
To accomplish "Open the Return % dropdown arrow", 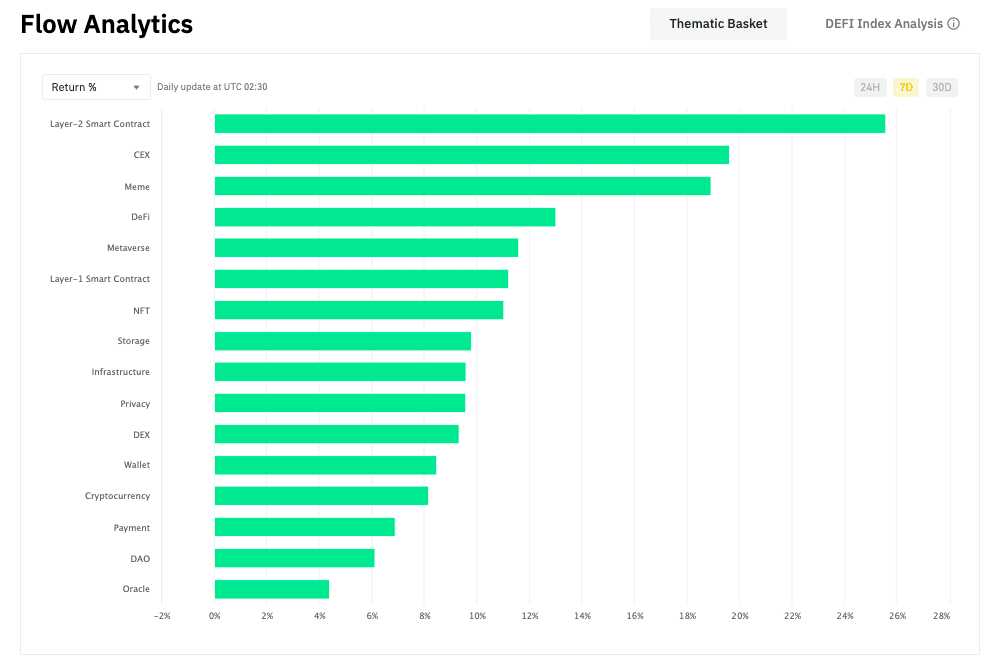I will [136, 87].
